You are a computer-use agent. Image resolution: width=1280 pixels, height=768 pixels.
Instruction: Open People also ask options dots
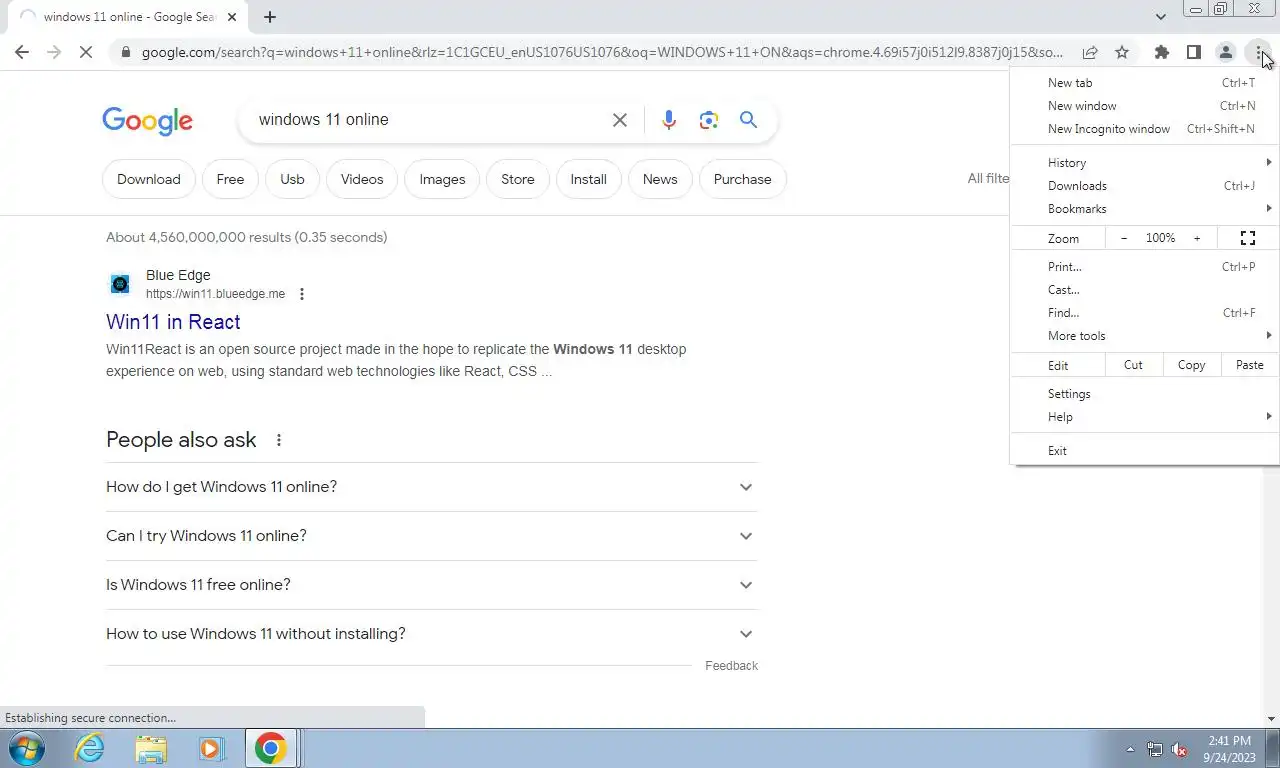coord(279,440)
